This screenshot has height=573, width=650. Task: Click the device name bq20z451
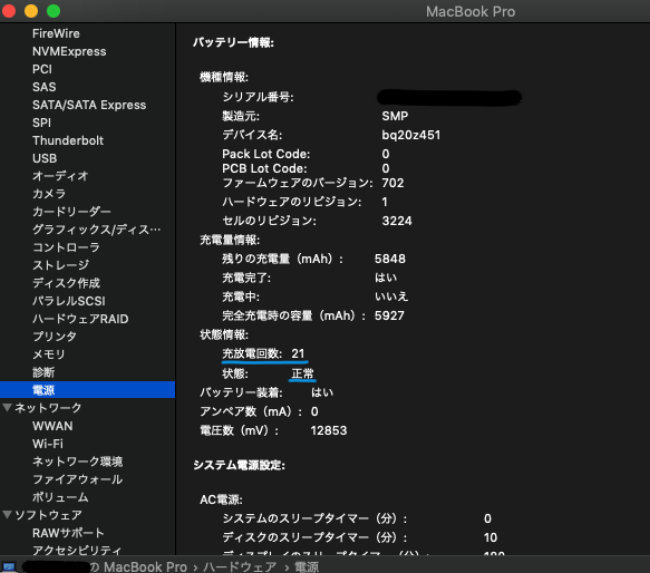pyautogui.click(x=411, y=135)
